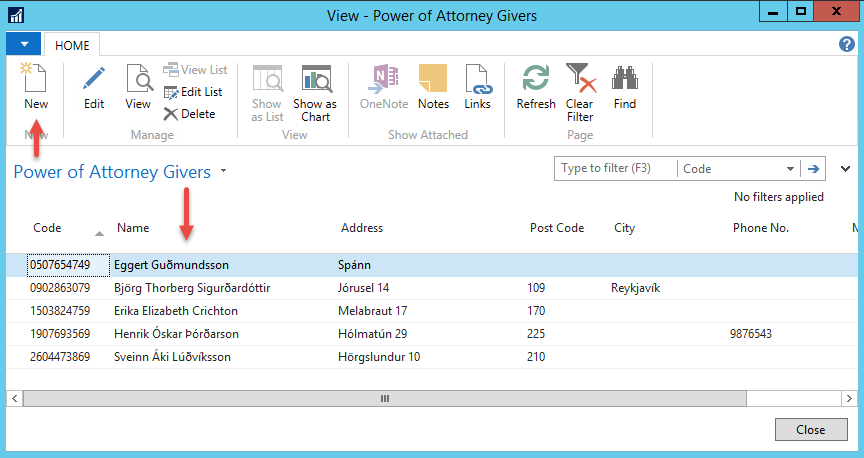The height and width of the screenshot is (458, 864).
Task: Select the Henrik Óskar Þórðarson row
Action: [x=177, y=334]
